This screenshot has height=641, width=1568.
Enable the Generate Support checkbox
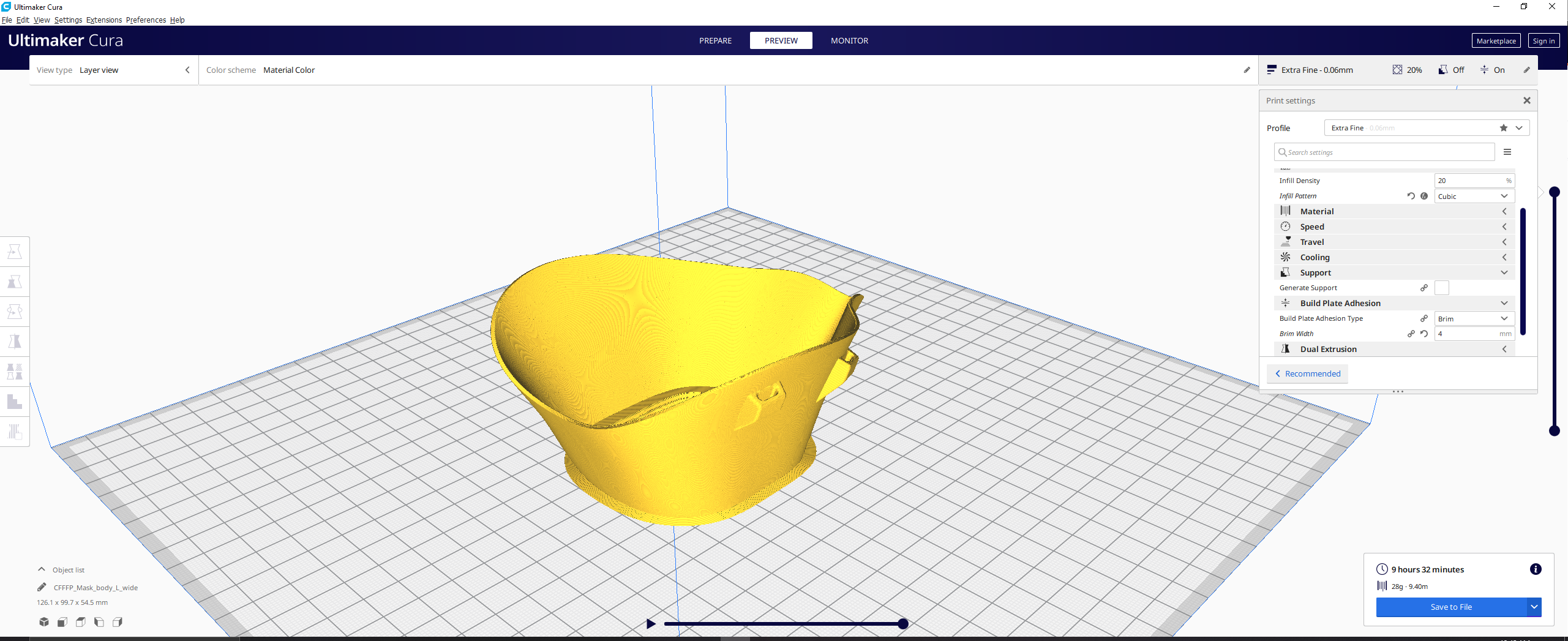click(1442, 288)
